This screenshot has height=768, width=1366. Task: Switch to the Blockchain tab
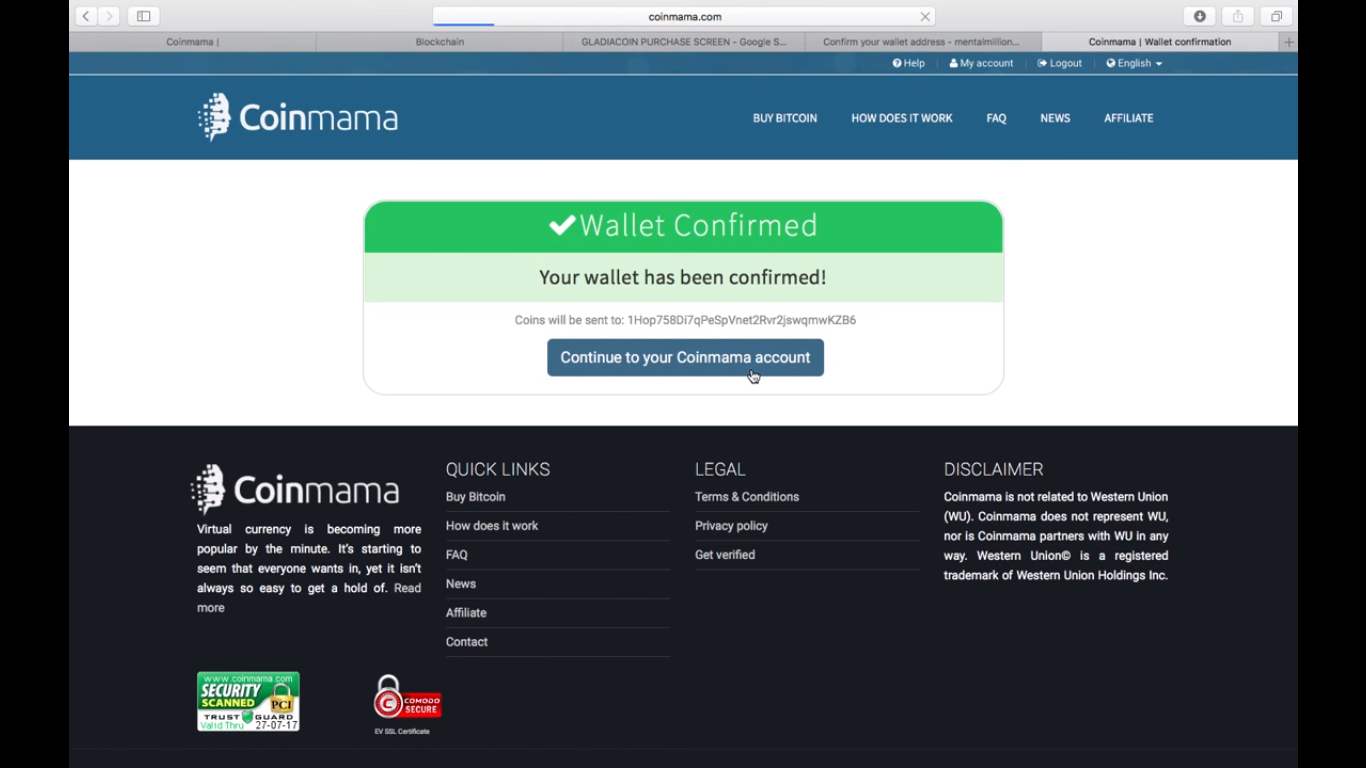[440, 42]
